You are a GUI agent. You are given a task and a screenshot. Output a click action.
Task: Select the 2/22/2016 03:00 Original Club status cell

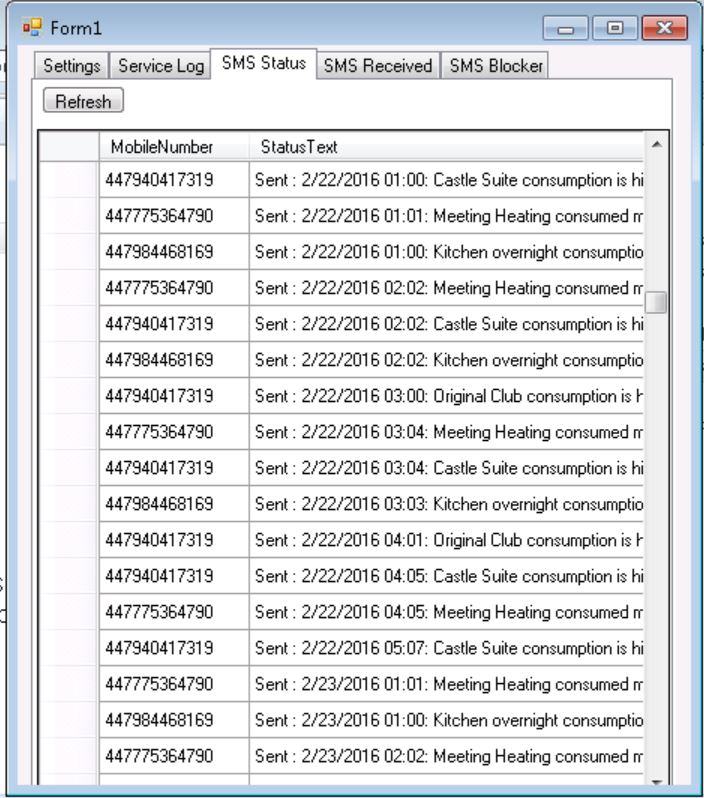[x=445, y=396]
